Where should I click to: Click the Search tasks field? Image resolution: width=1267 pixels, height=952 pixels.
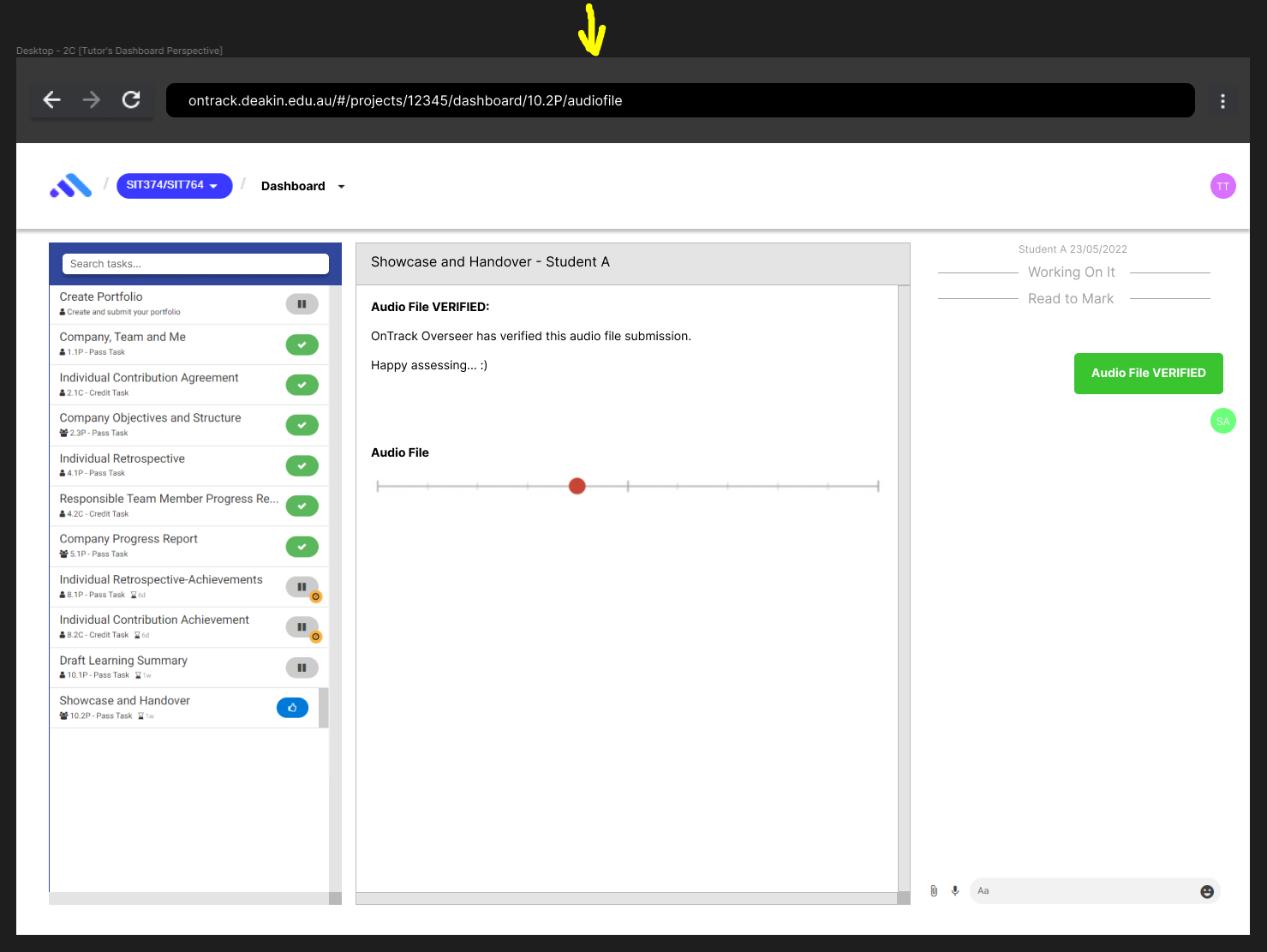tap(195, 264)
